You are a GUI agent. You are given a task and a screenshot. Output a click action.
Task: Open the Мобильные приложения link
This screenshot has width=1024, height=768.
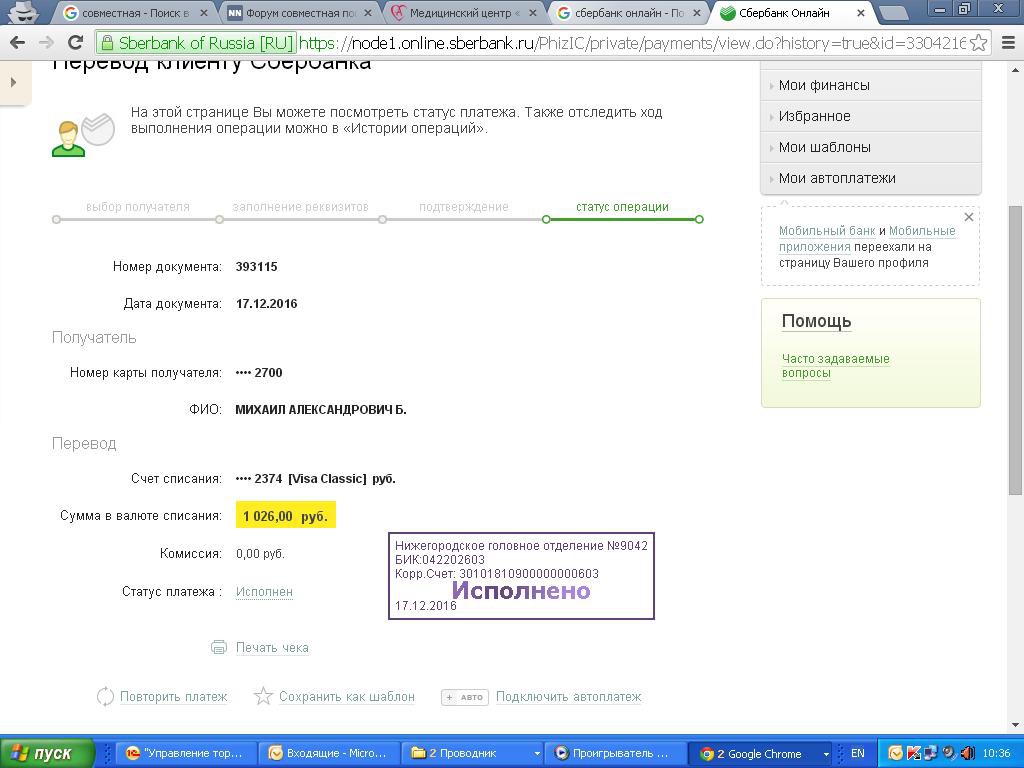coord(867,239)
